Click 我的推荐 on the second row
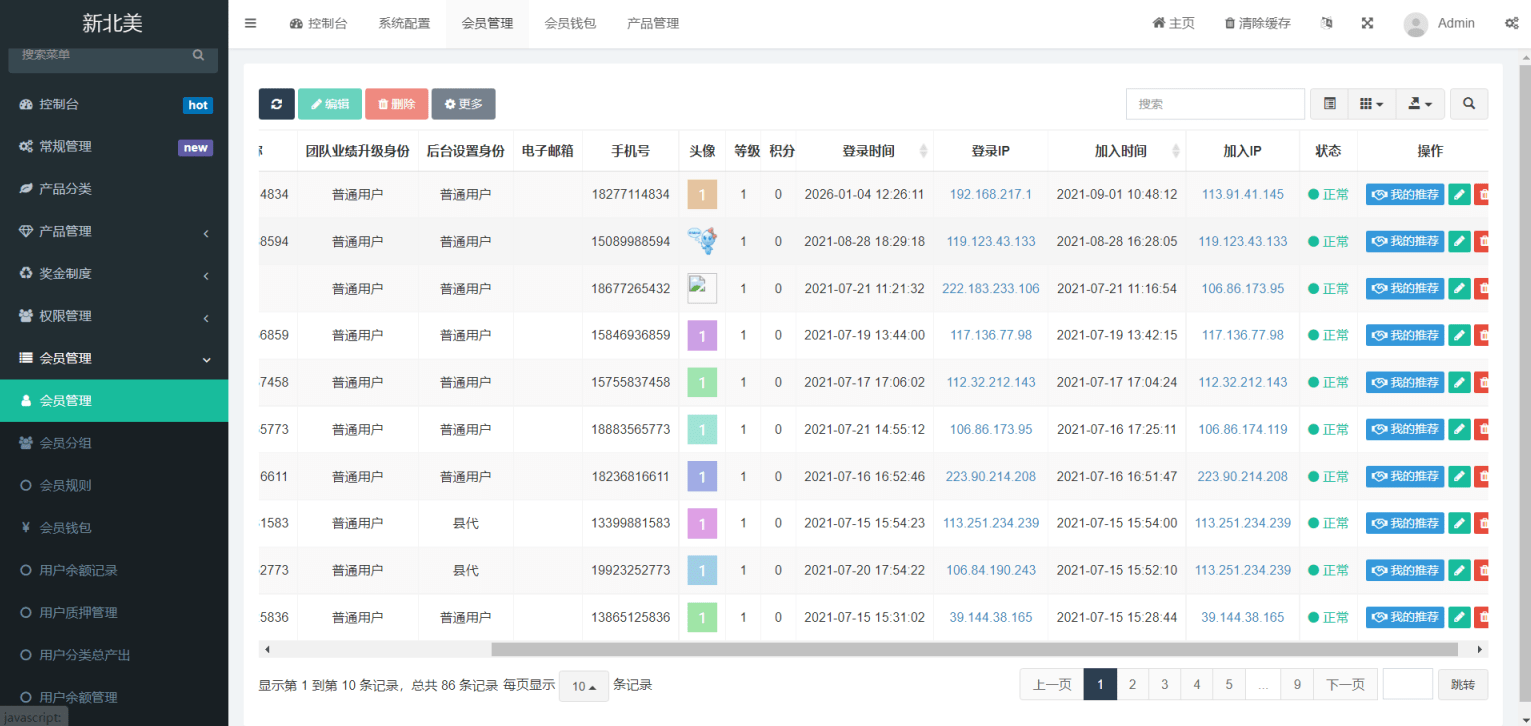This screenshot has width=1531, height=726. [x=1404, y=241]
